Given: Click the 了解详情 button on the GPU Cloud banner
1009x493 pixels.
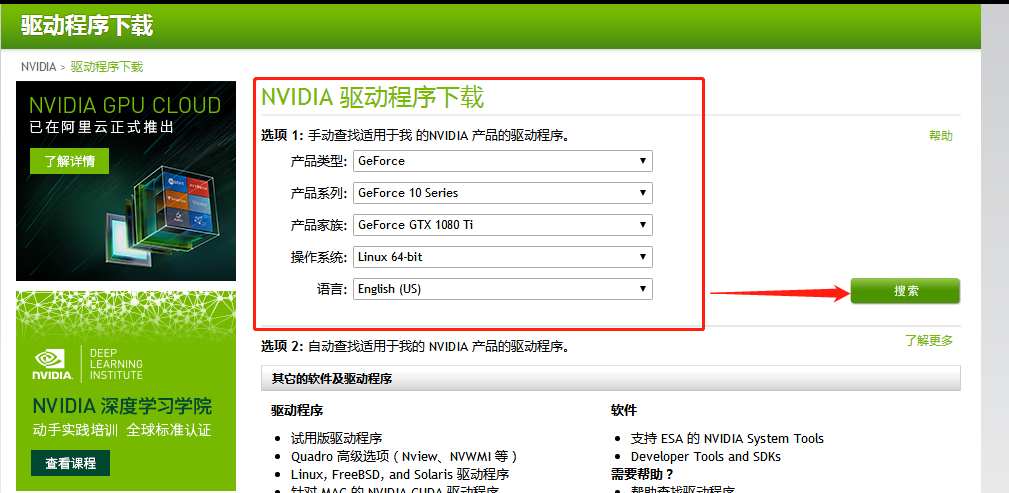Looking at the screenshot, I should click(69, 162).
